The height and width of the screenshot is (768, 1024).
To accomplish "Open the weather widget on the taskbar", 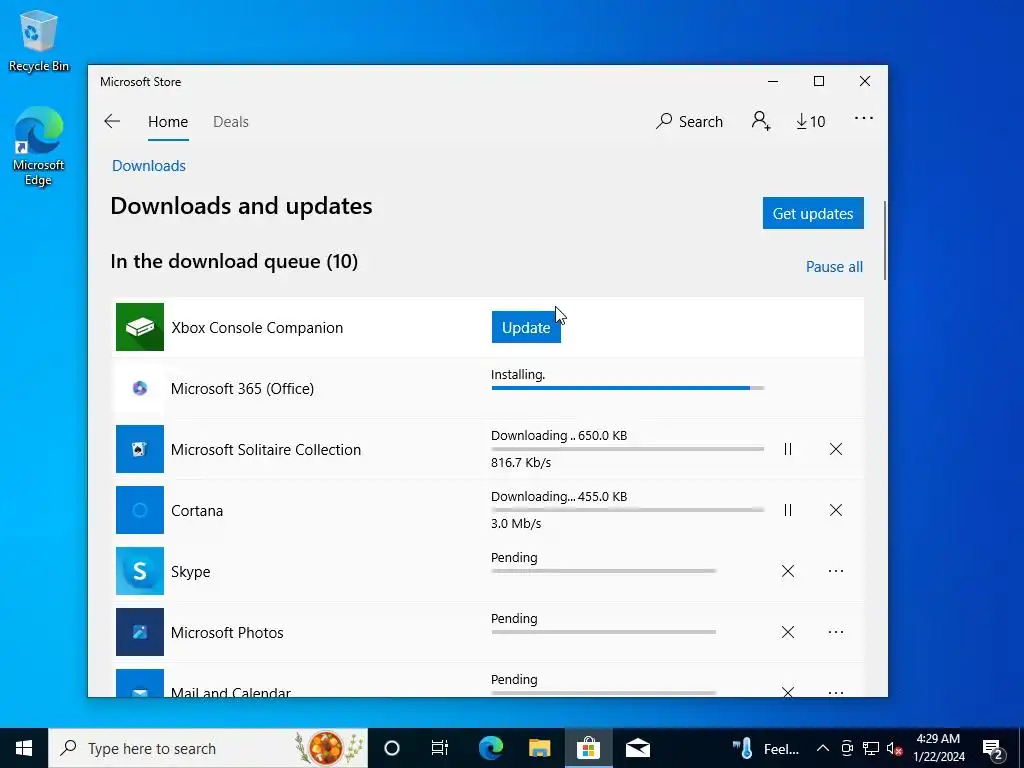I will [x=765, y=748].
